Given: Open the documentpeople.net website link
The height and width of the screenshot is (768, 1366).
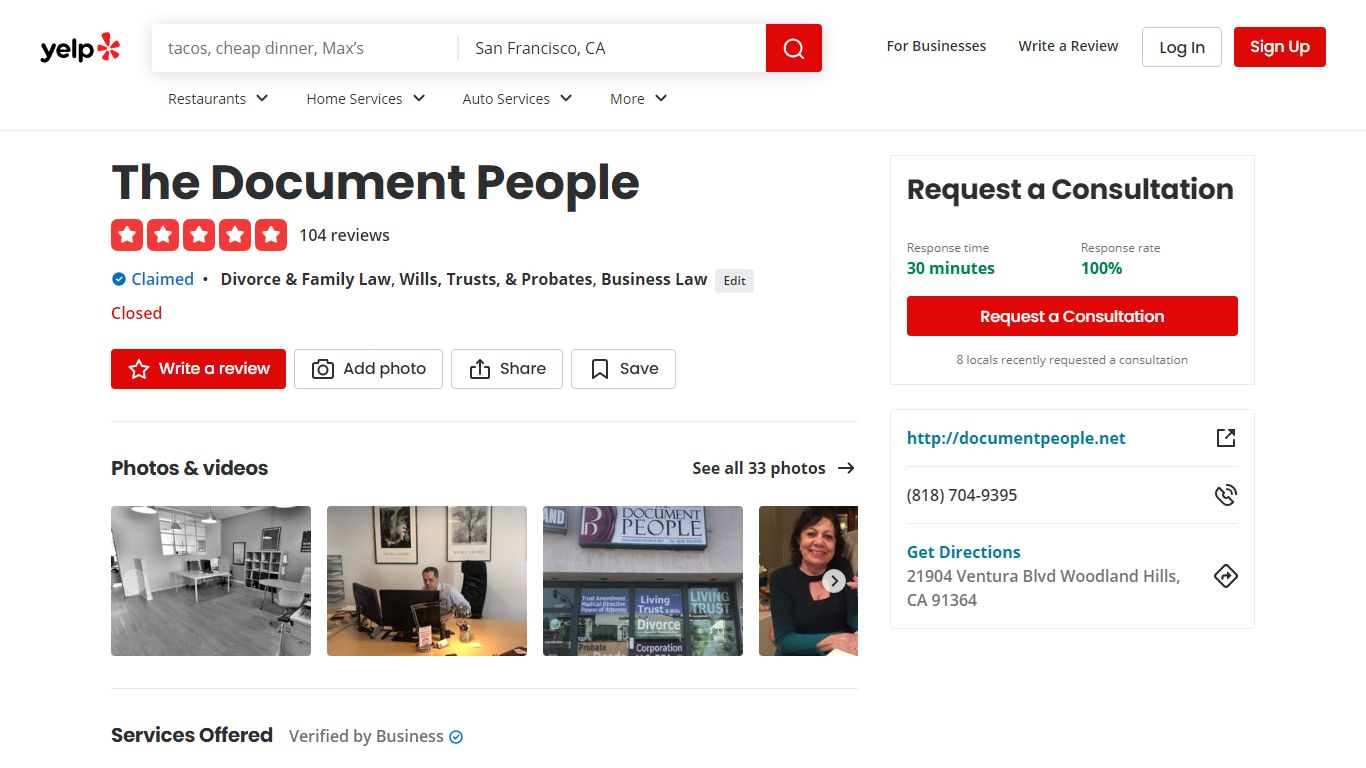Looking at the screenshot, I should [x=1016, y=438].
